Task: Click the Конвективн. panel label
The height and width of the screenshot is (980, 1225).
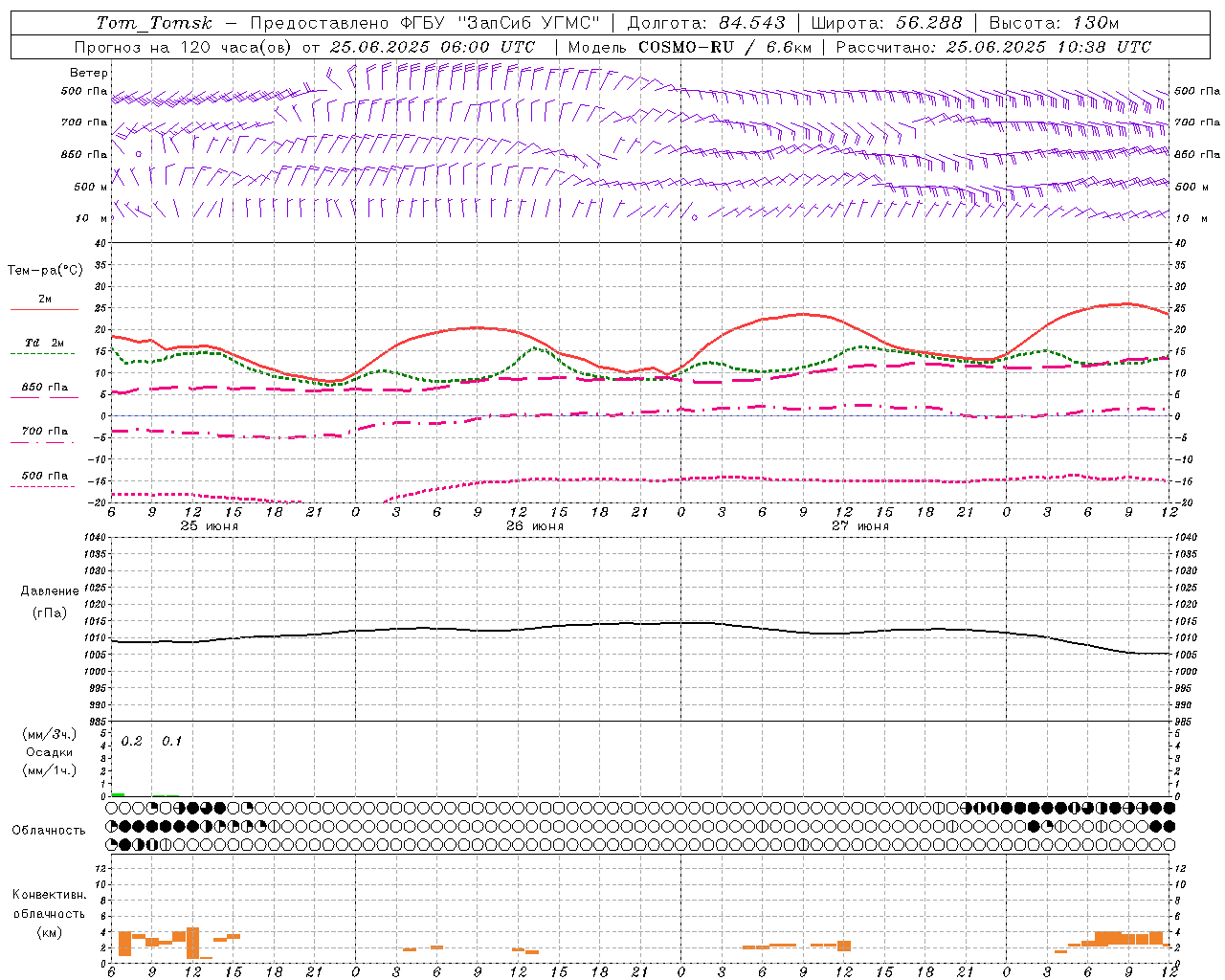Action: tap(49, 895)
